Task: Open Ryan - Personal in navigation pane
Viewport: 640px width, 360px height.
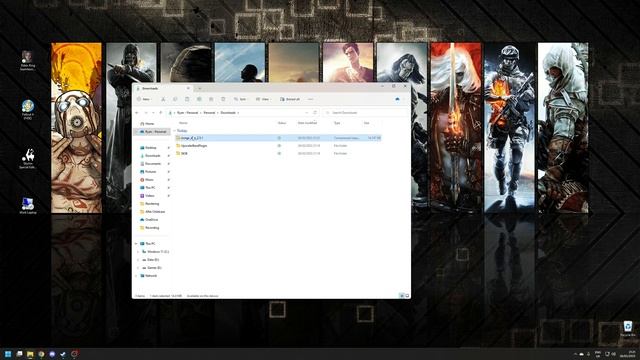Action: (x=153, y=132)
